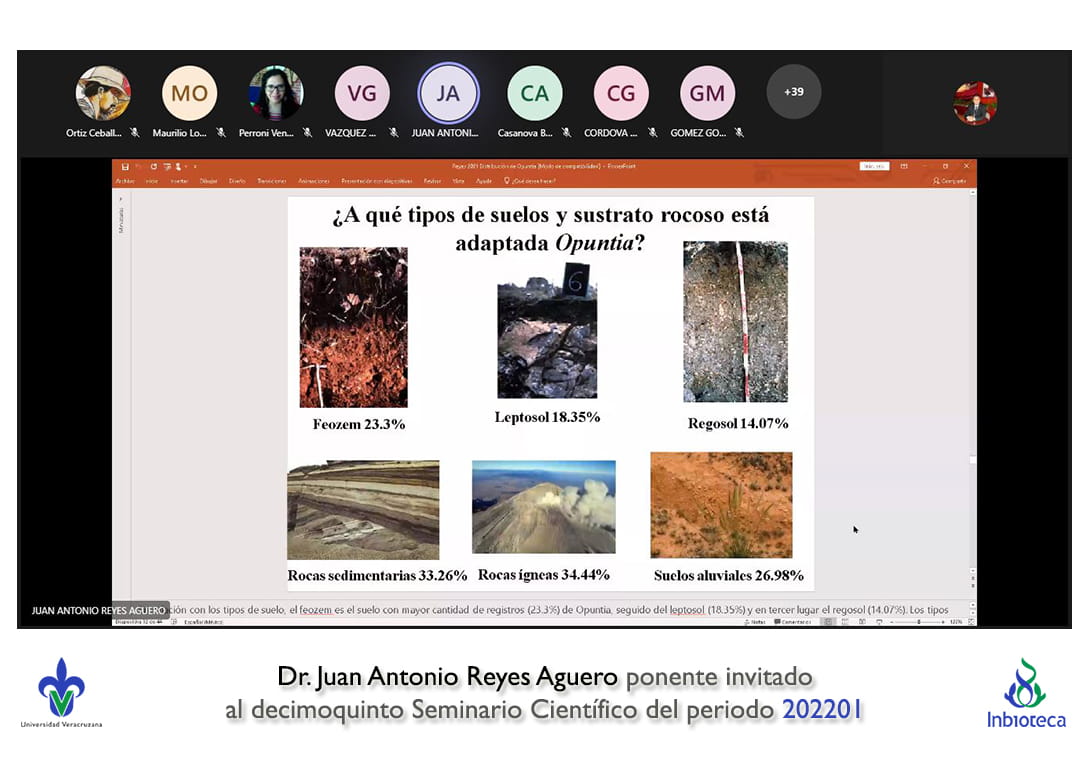
Task: Click the Undo icon in the quick access toolbar
Action: [x=139, y=166]
